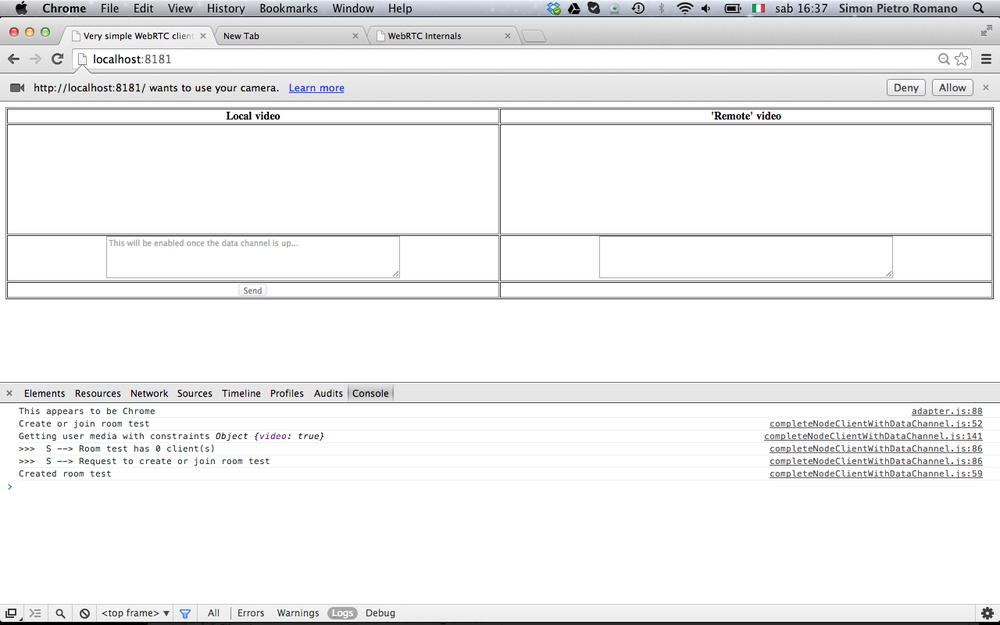This screenshot has height=625, width=1000.
Task: Click the page reload icon in the toolbar
Action: (57, 59)
